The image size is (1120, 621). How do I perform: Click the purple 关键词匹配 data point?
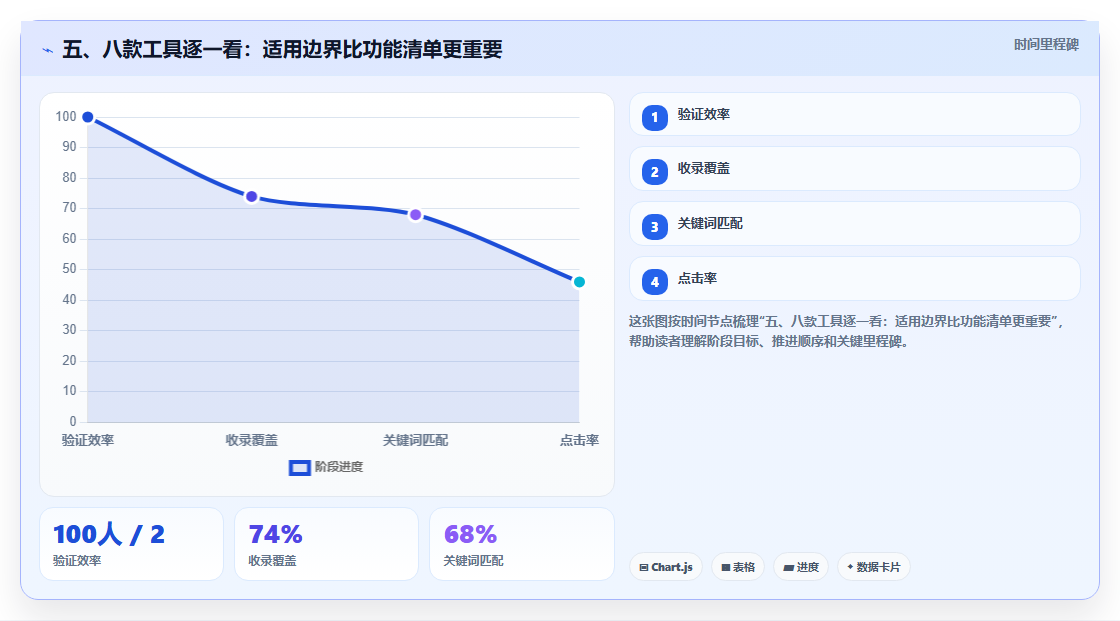416,215
